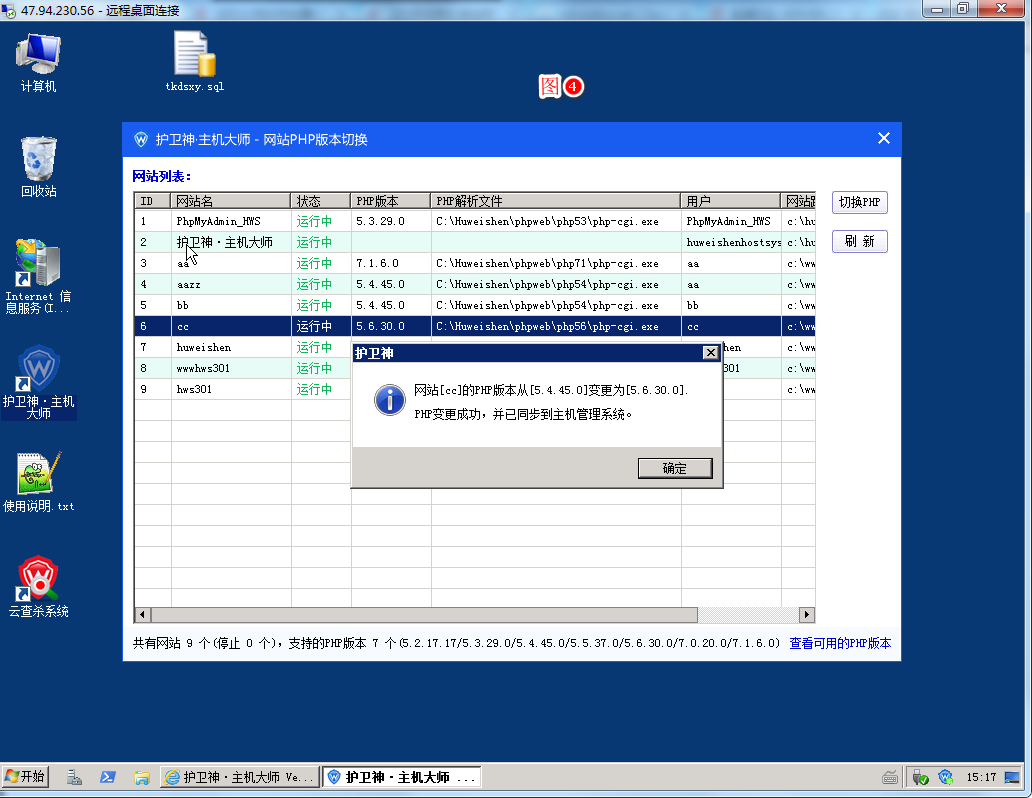The height and width of the screenshot is (798, 1032).
Task: Click the 切换PHP button
Action: [860, 202]
